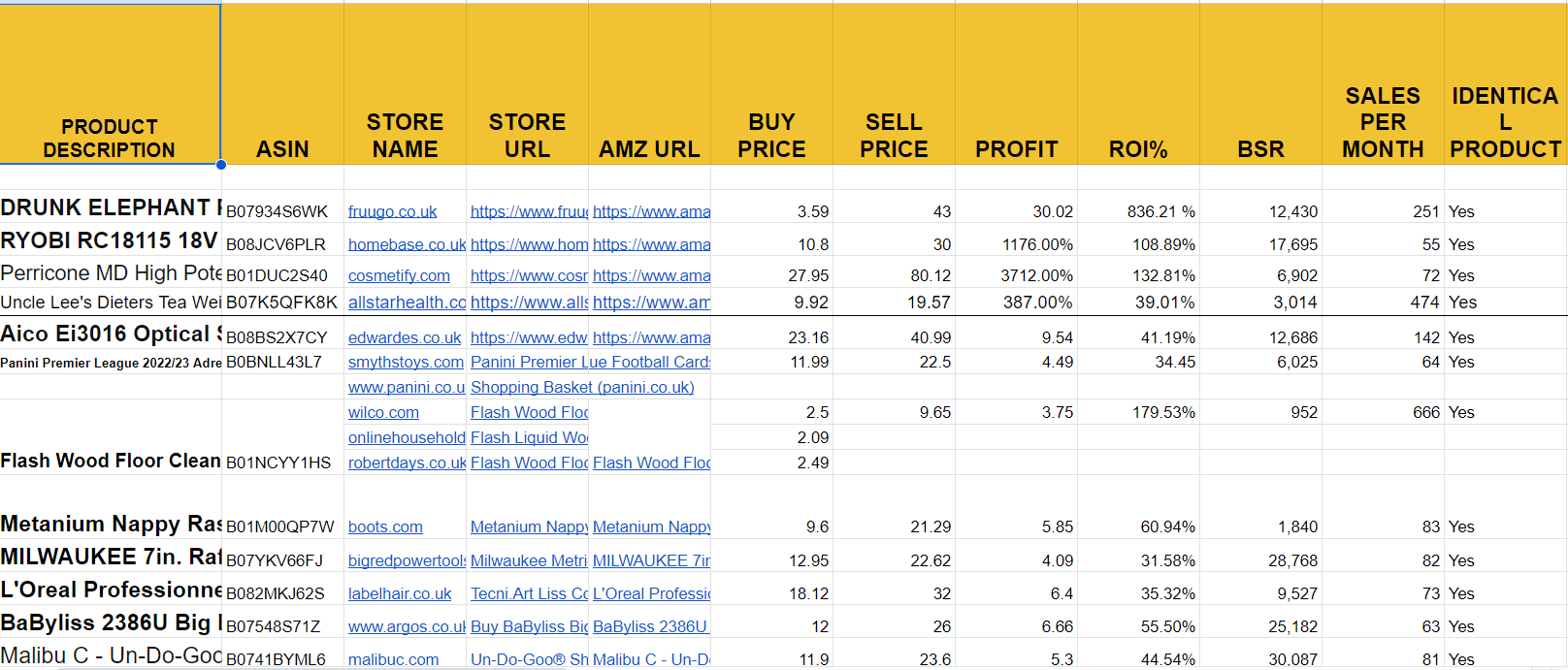1568x670 pixels.
Task: Select the DRUNK ELEPHANT product cell
Action: tap(111, 207)
